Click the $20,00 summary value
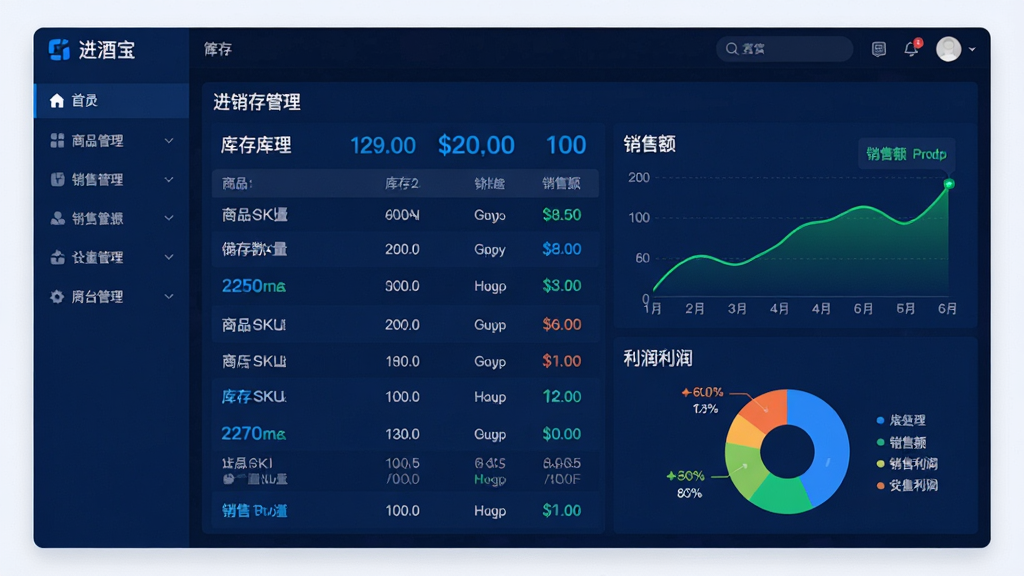1024x576 pixels. point(476,145)
